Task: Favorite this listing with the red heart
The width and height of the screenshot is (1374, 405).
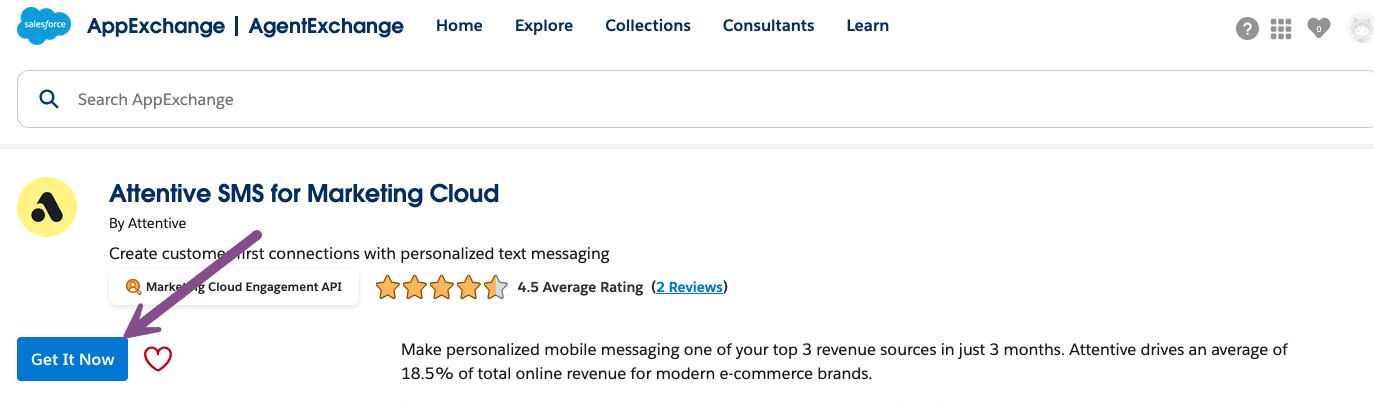Action: point(158,359)
